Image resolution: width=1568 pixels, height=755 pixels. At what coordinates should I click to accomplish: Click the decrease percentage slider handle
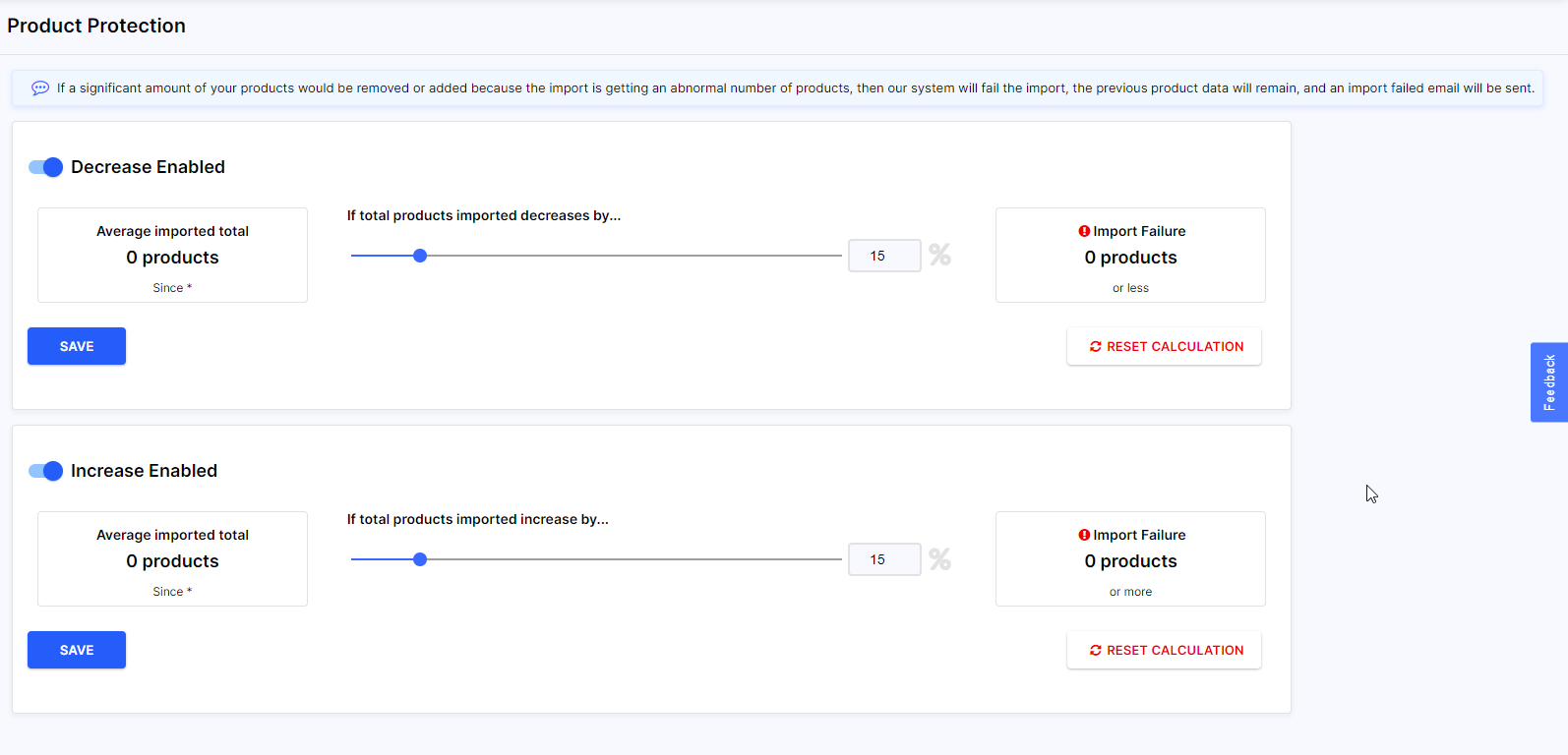coord(420,256)
